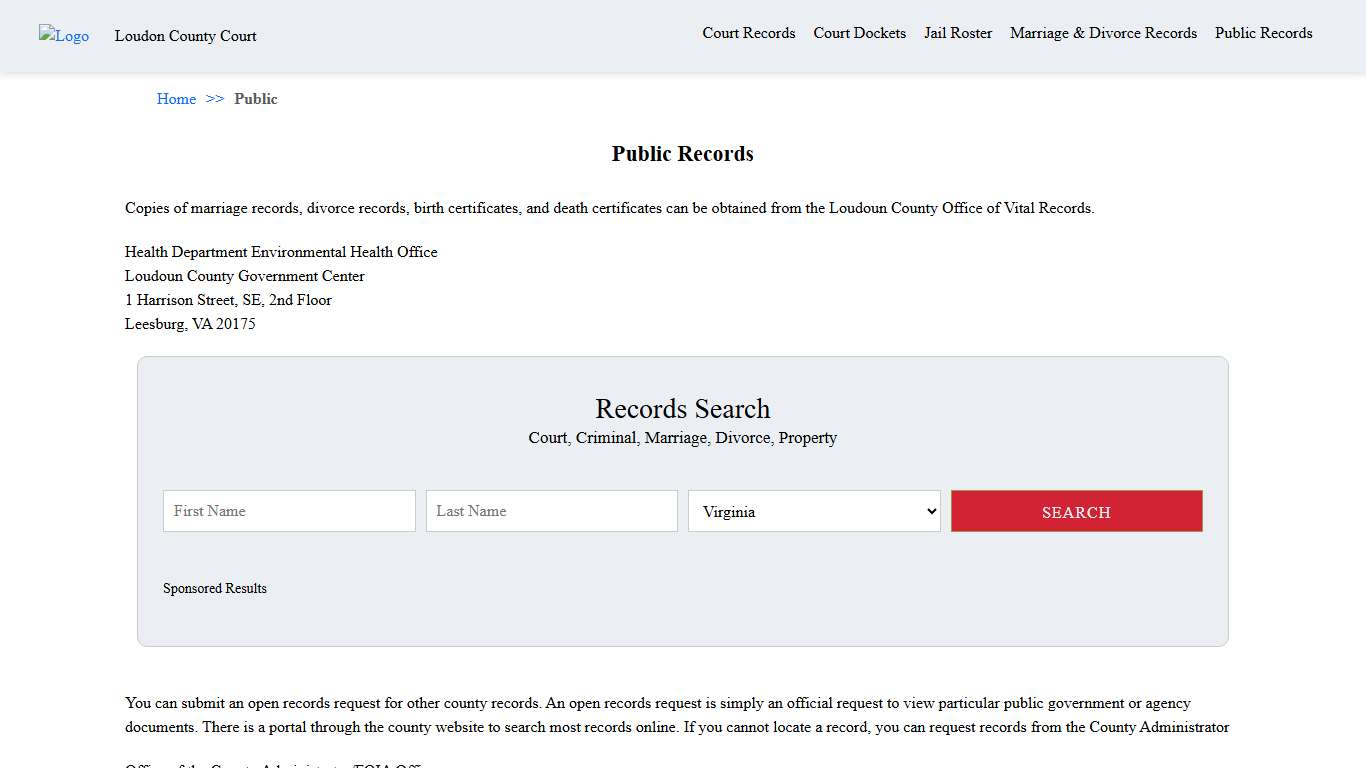Click the red SEARCH button
1366x768 pixels.
1076,511
